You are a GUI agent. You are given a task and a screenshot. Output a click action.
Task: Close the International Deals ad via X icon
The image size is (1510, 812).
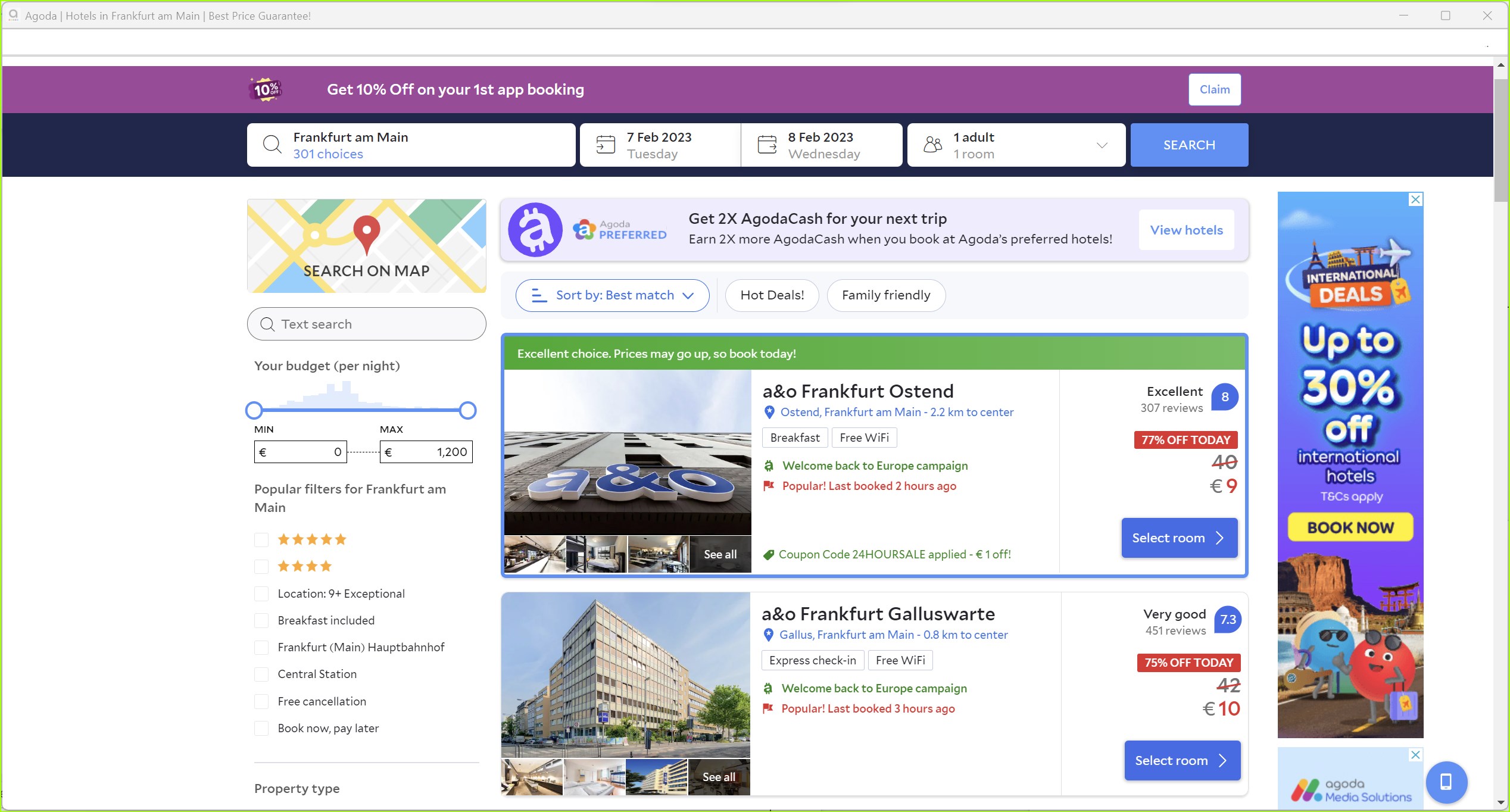tap(1416, 199)
